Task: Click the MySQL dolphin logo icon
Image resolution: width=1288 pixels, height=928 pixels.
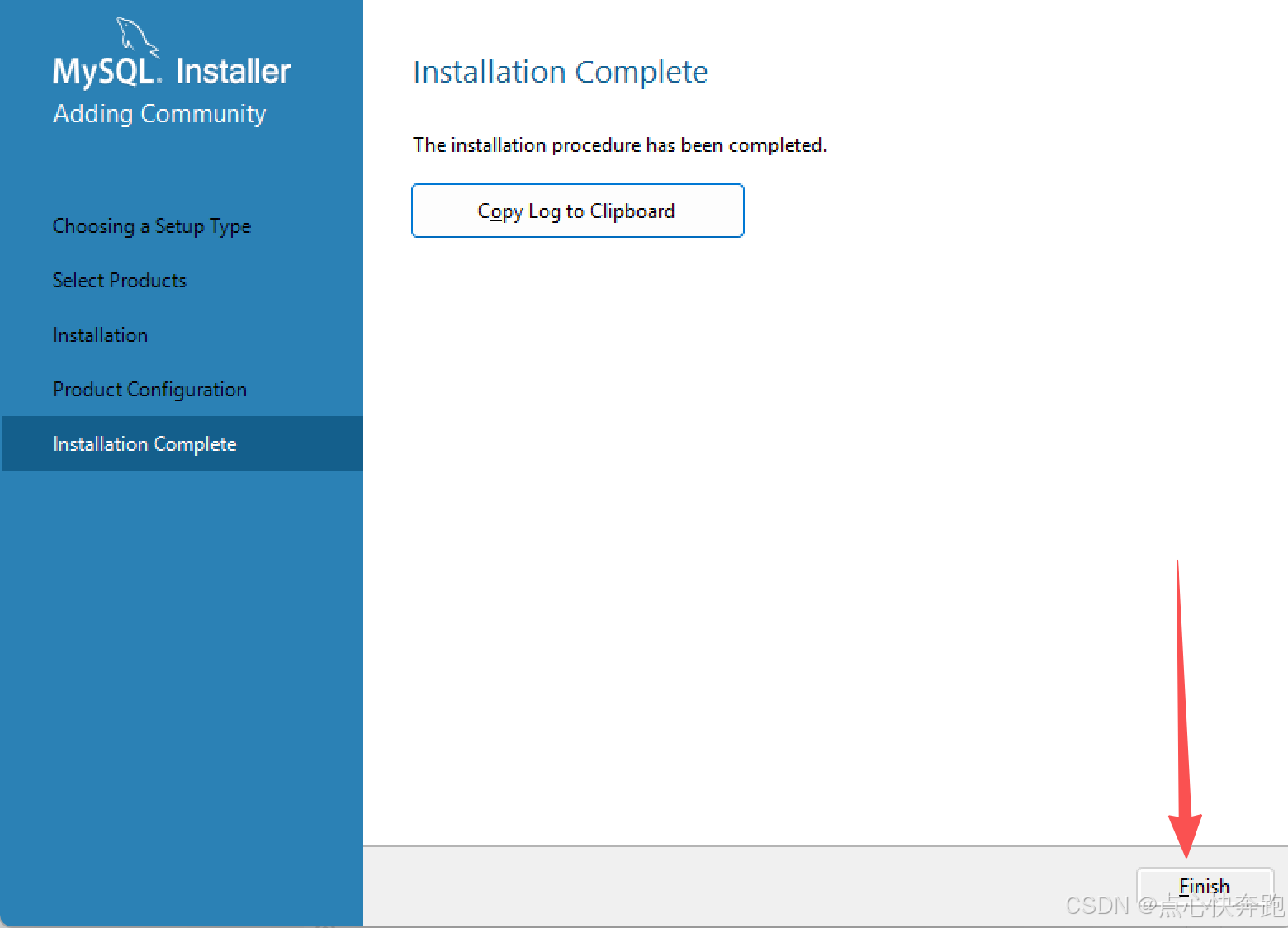Action: [136, 36]
